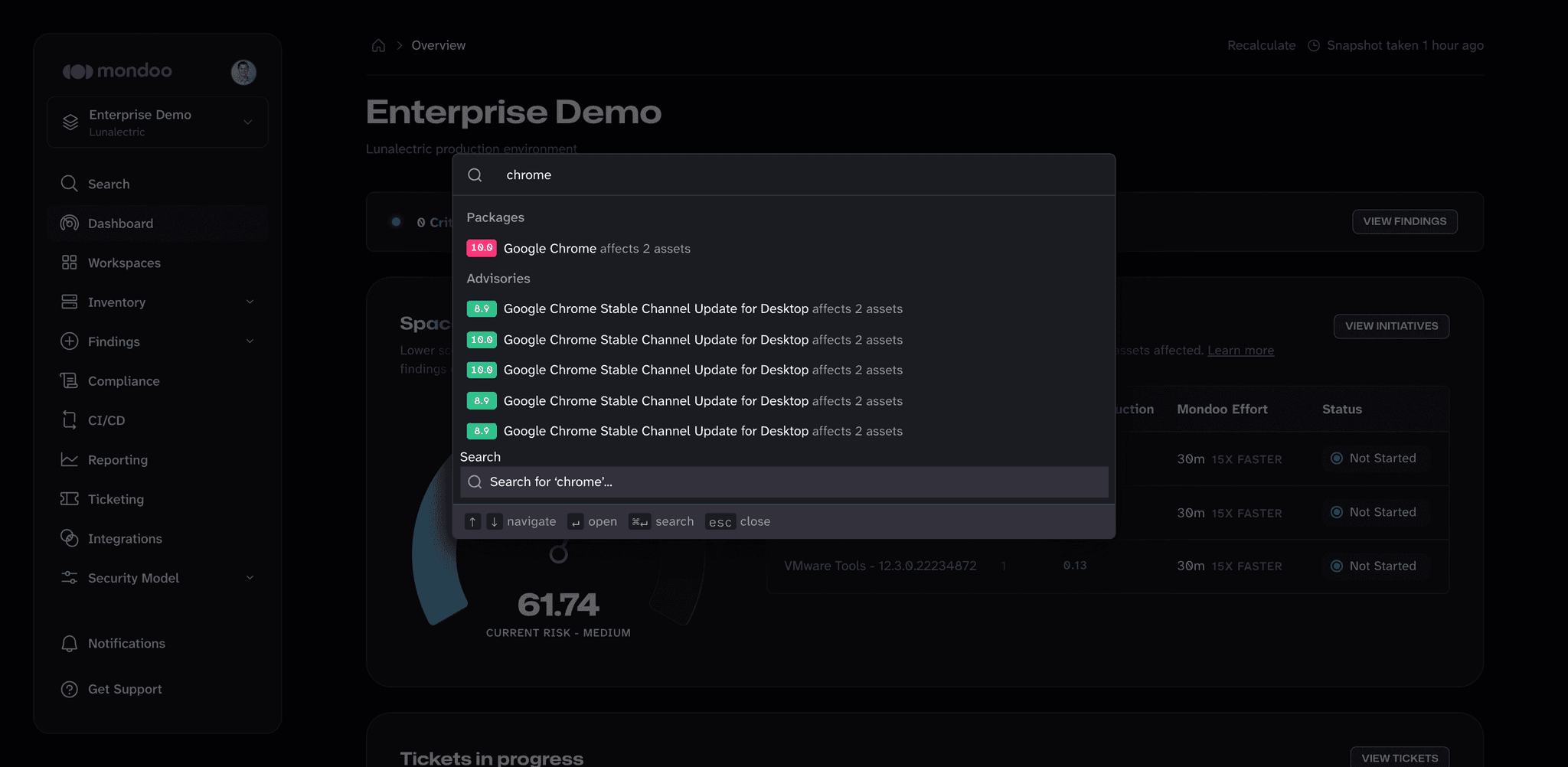
Task: Click the 61.74 current risk score
Action: coord(558,605)
